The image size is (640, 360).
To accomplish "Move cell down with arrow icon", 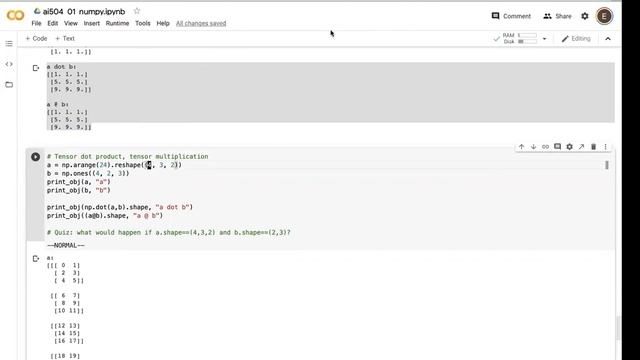I will tap(533, 147).
